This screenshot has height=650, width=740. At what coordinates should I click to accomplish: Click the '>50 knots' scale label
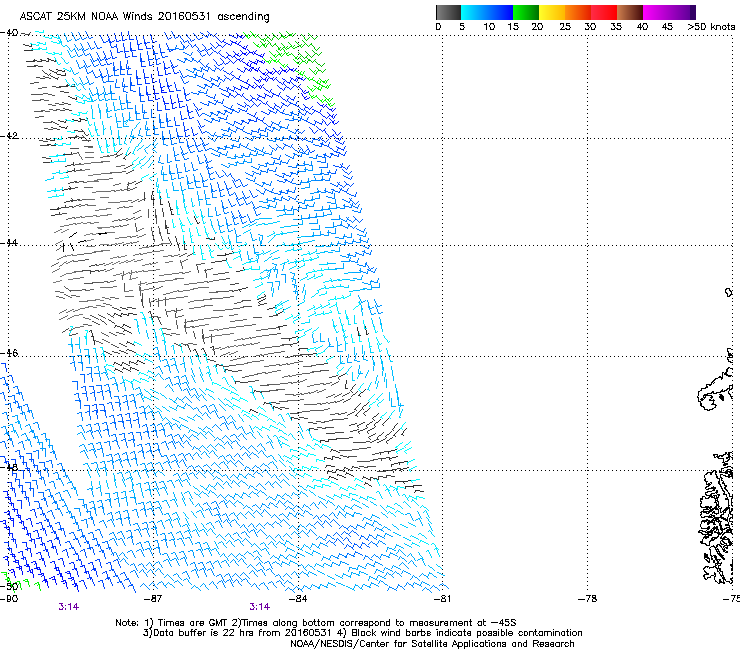click(711, 27)
